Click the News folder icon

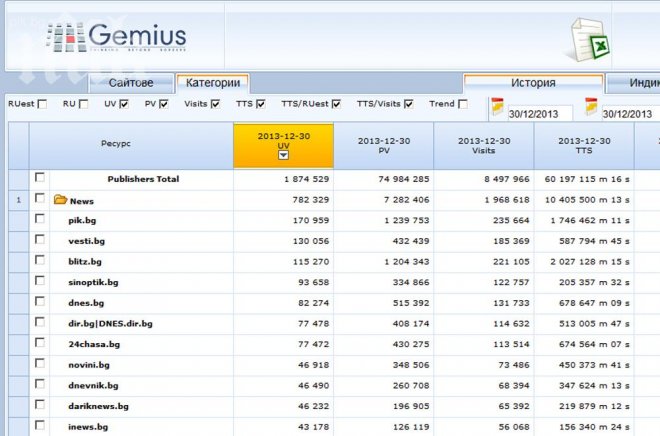point(60,199)
